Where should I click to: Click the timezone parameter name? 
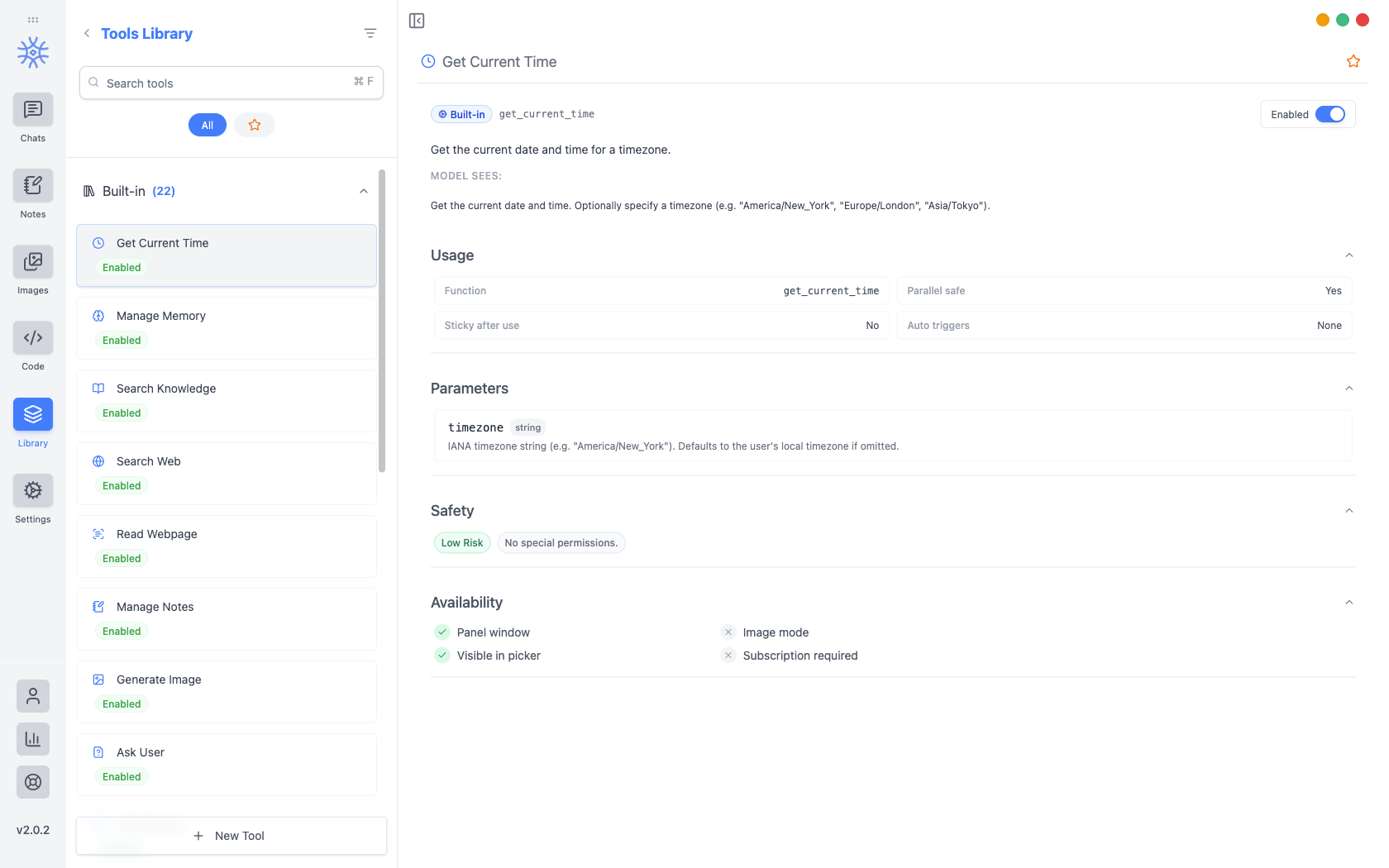[x=475, y=427]
